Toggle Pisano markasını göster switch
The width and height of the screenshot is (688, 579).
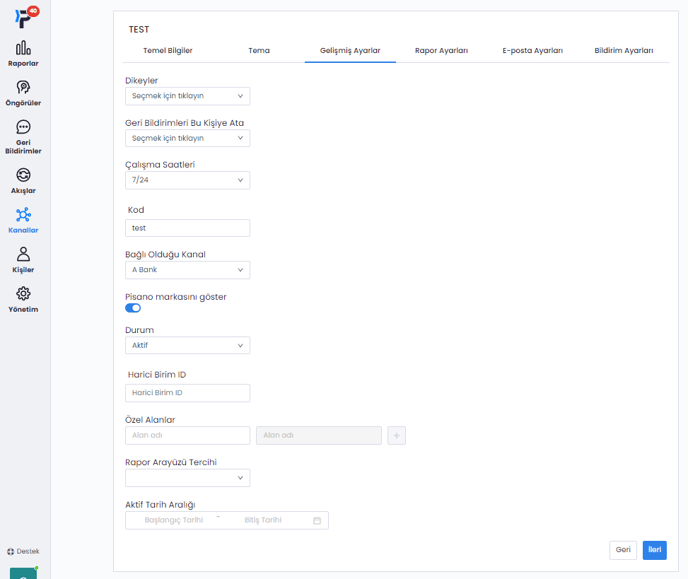click(133, 308)
